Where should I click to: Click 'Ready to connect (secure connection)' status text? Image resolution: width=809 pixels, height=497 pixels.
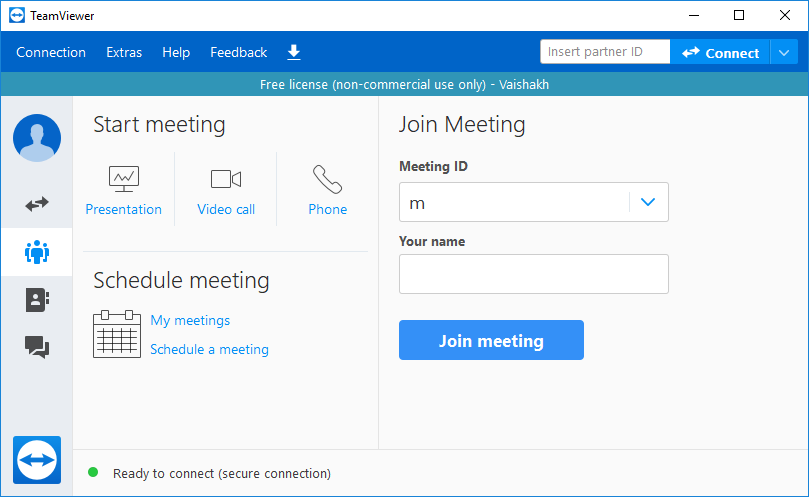tap(222, 473)
